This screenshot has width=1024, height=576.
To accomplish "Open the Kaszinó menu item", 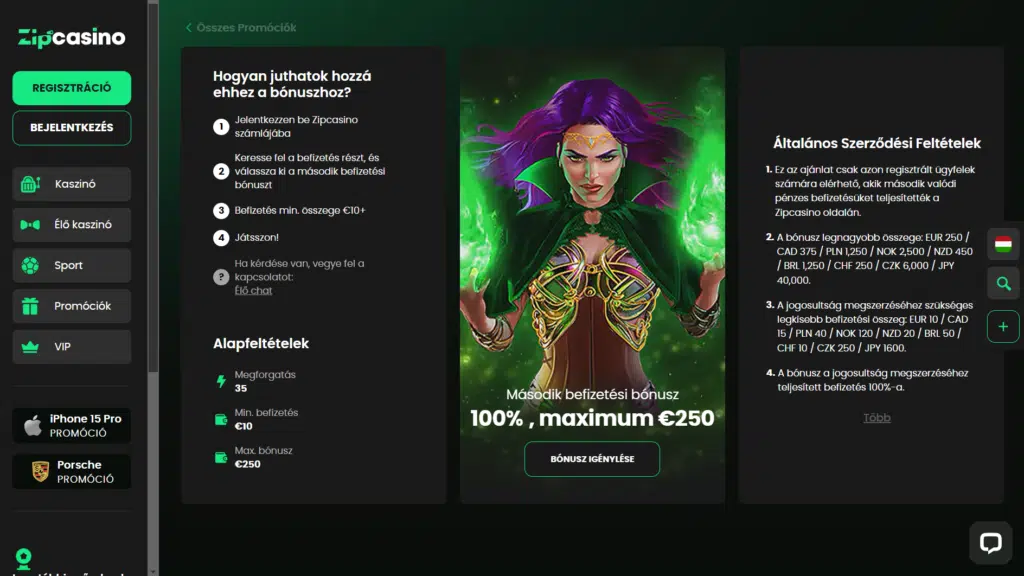I will click(x=71, y=184).
